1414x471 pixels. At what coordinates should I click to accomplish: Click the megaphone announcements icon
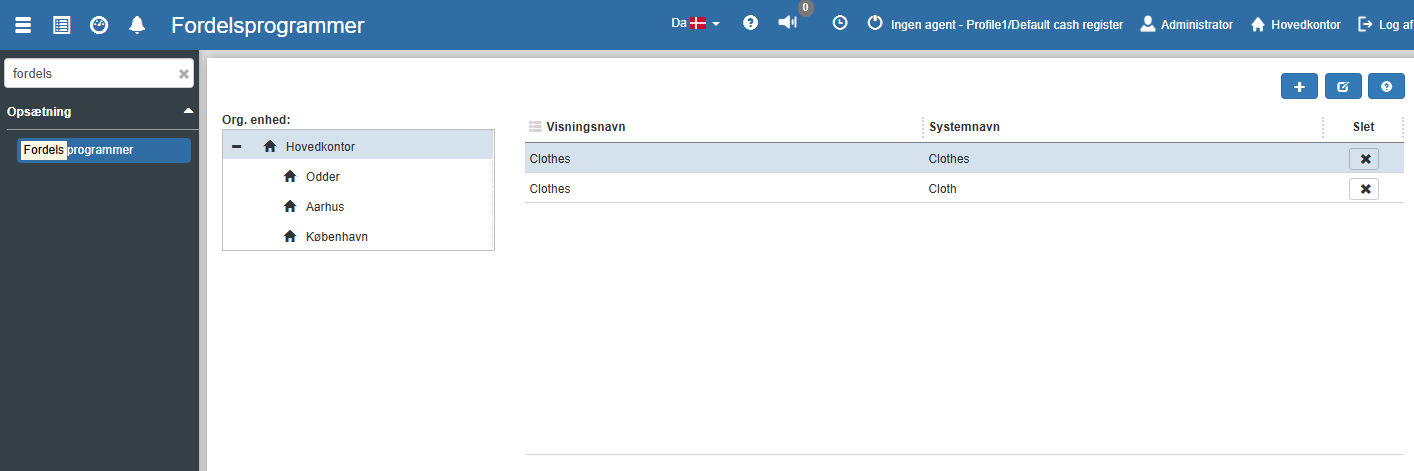point(788,22)
